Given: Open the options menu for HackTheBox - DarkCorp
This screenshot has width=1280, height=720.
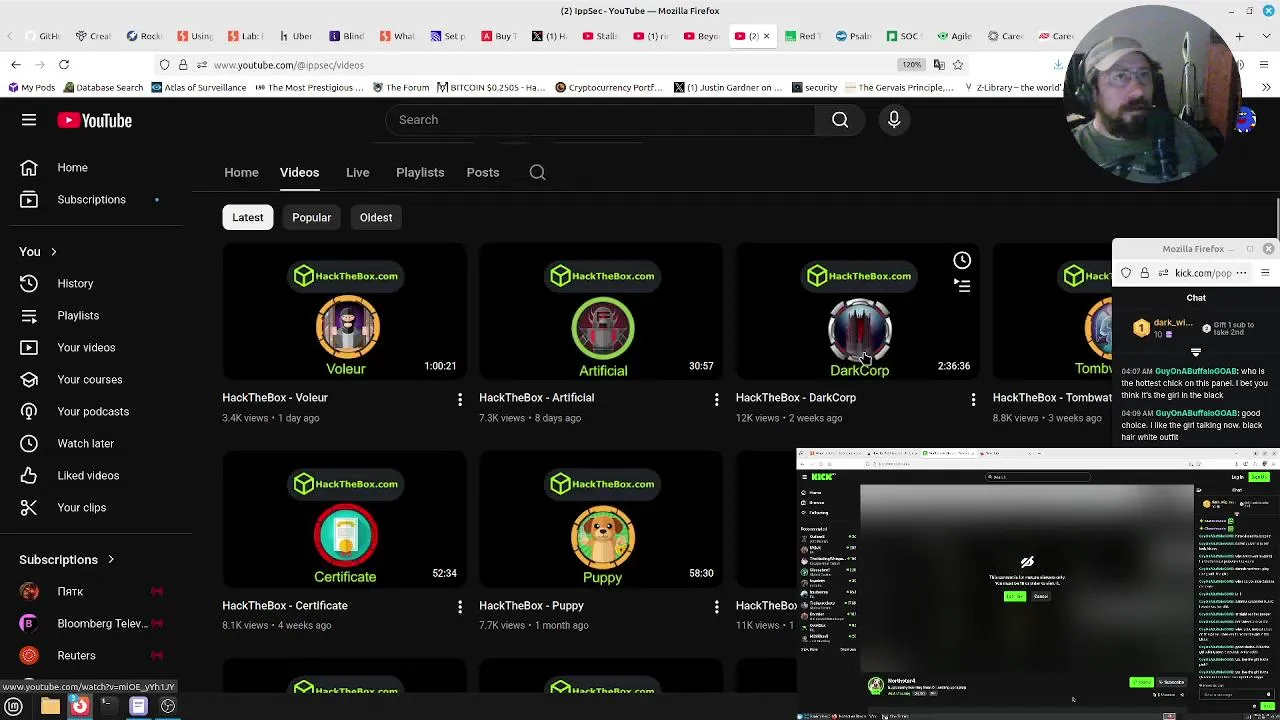Looking at the screenshot, I should tap(973, 400).
